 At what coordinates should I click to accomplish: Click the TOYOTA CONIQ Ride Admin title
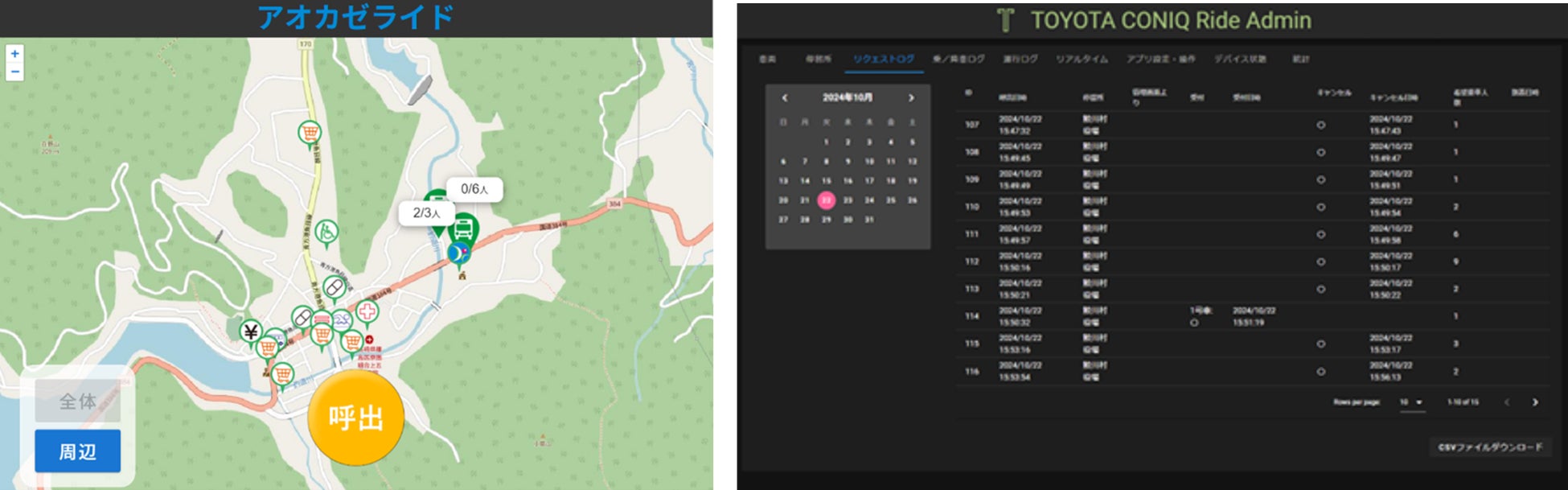1171,20
